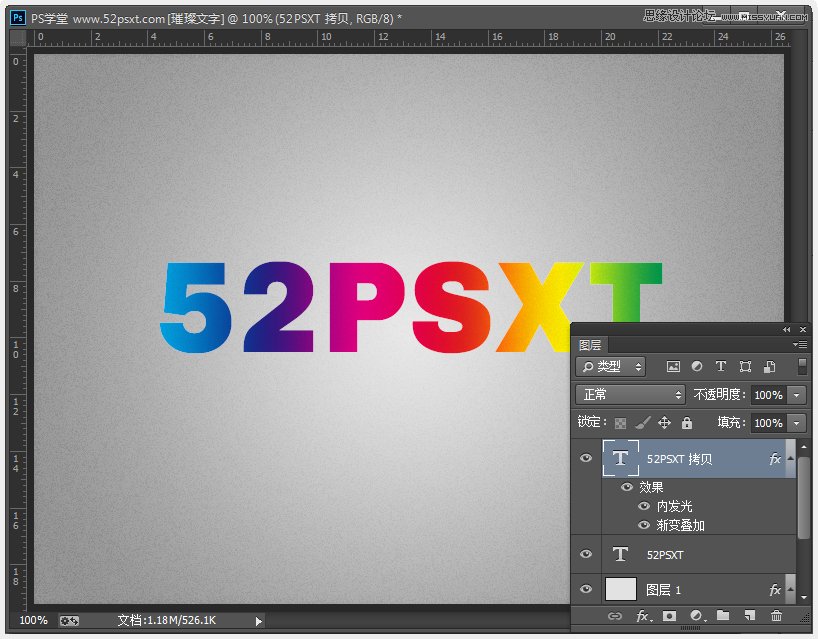
Task: Select the 52PSXT 拷贝 layer thumbnail
Action: (x=620, y=458)
